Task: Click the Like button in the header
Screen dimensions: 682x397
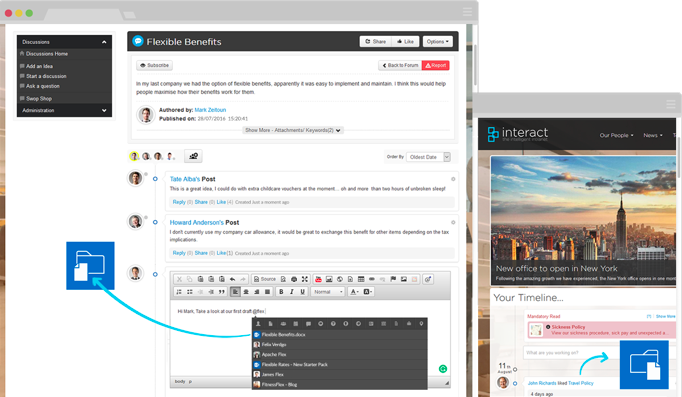Action: point(405,41)
